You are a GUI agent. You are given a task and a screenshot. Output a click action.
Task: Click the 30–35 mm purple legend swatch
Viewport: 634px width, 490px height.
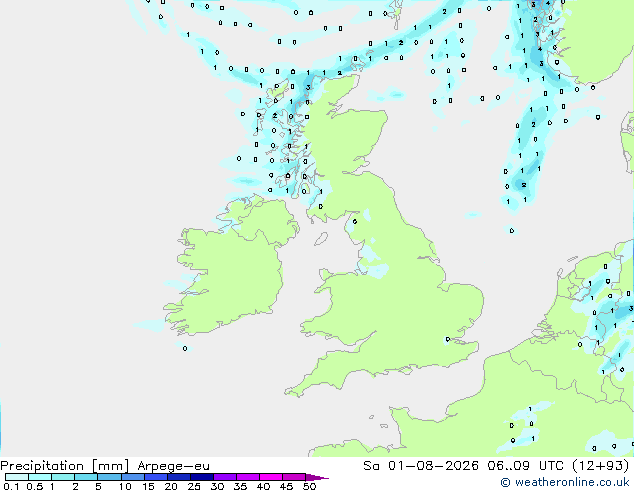point(224,477)
